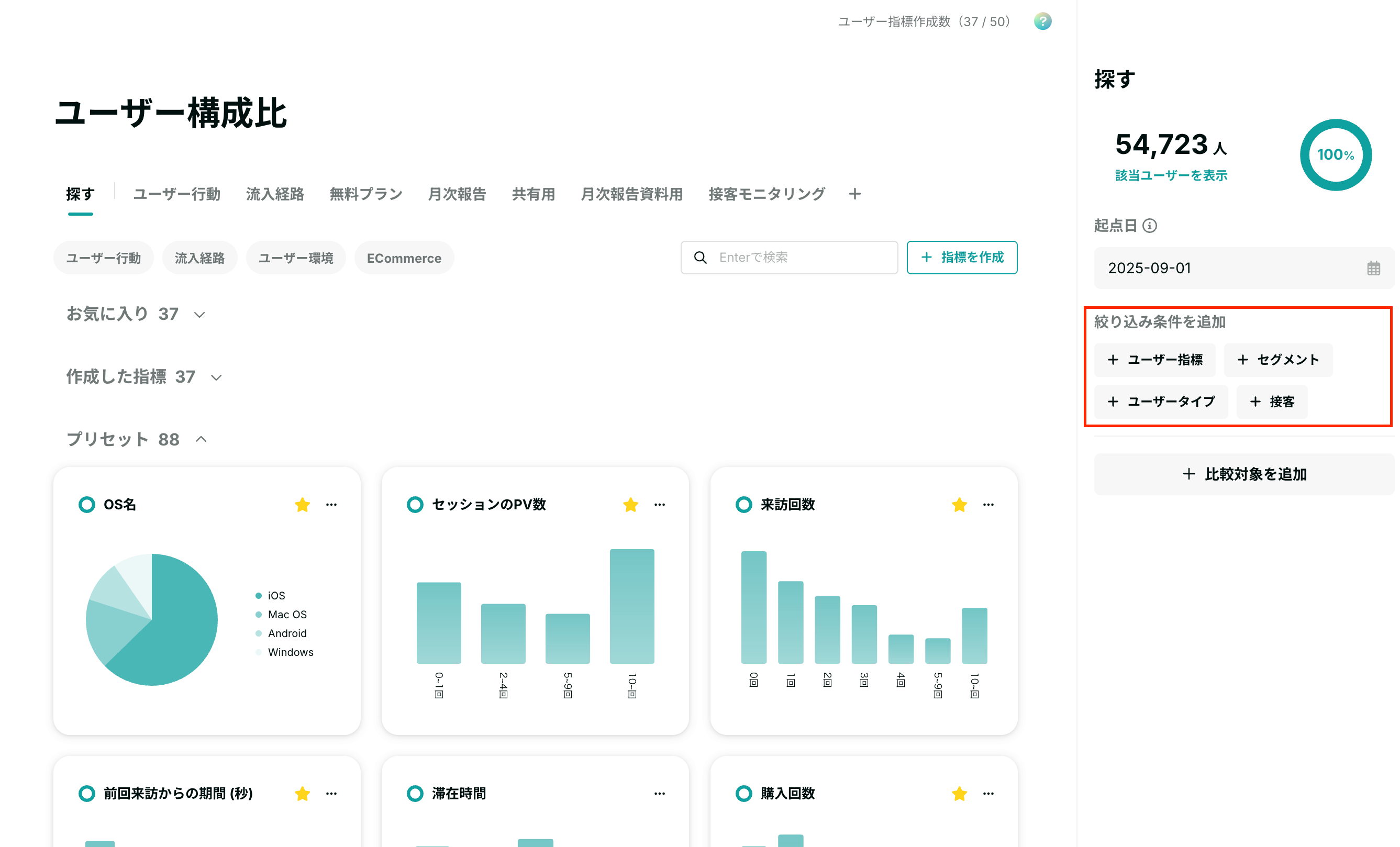
Task: Open the three-dot menu on the セッションのPV数 card
Action: click(x=659, y=505)
